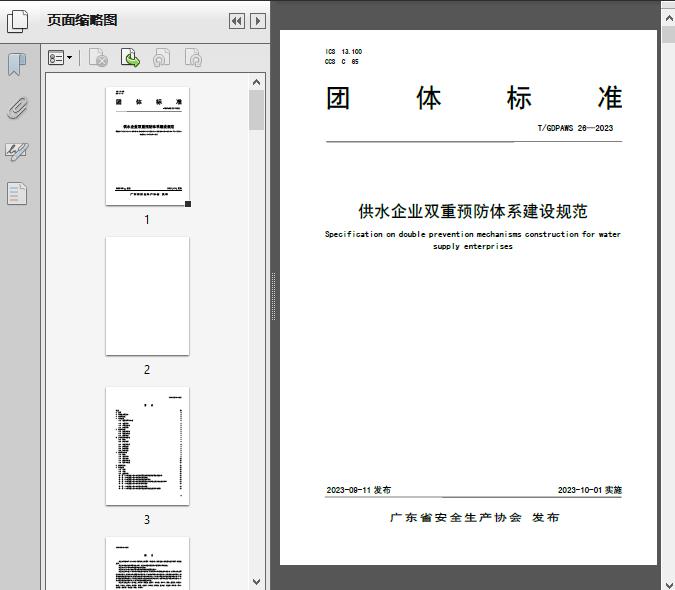The height and width of the screenshot is (590, 675).
Task: Click the insert pages green-arrow icon
Action: point(130,58)
